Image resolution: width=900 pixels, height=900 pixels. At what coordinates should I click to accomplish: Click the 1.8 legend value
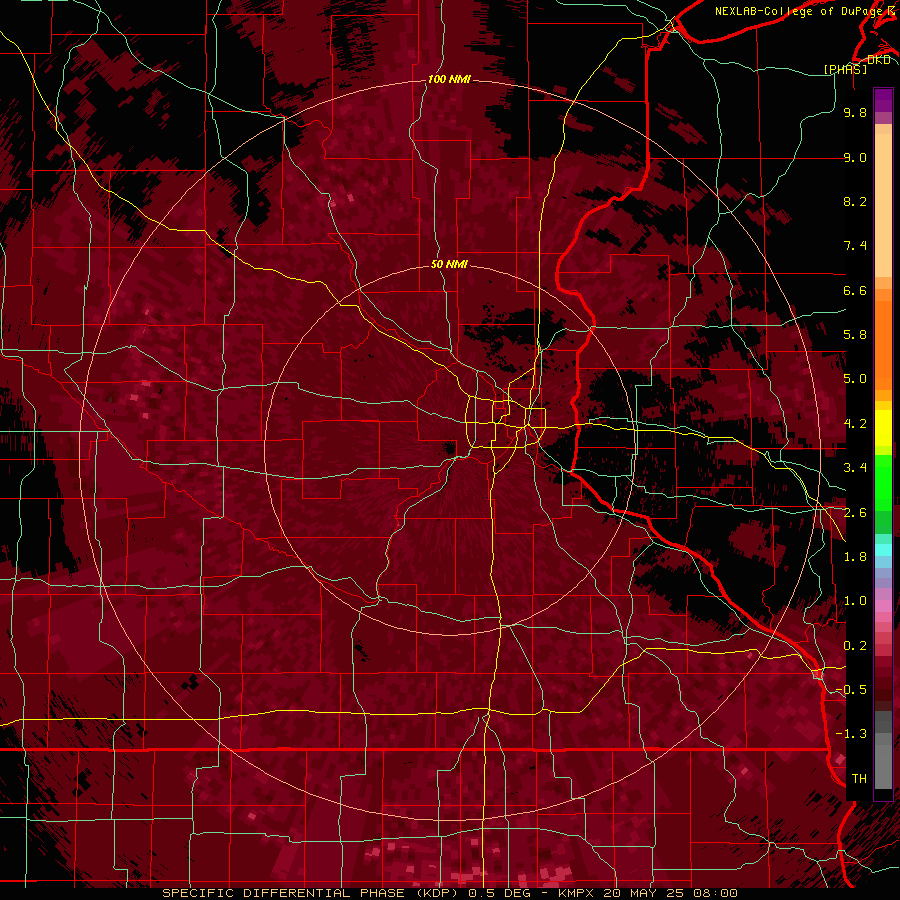point(855,557)
